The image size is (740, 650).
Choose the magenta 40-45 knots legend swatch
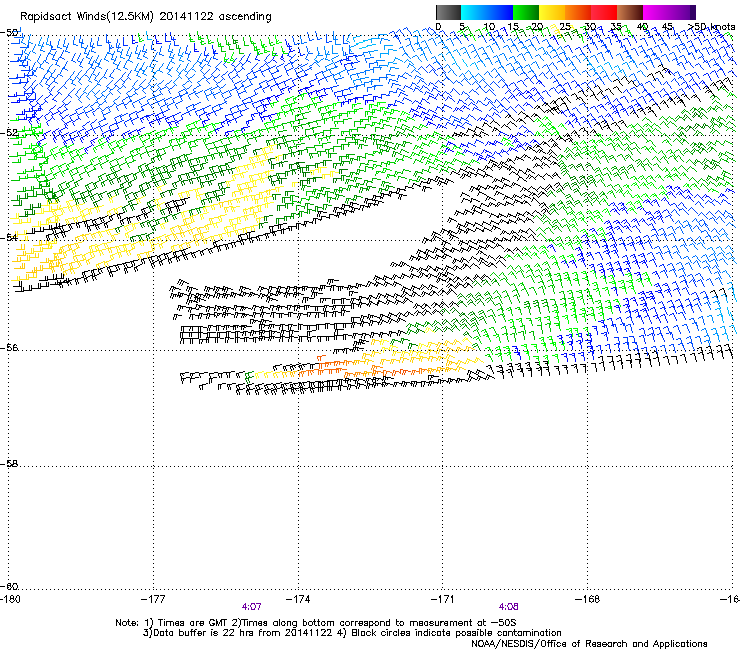click(656, 12)
